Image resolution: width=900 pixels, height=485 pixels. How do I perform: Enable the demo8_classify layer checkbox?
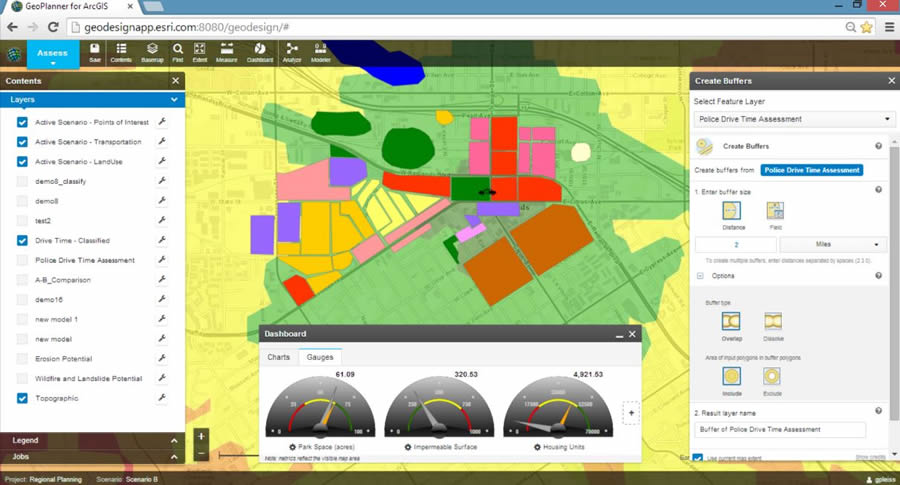click(x=22, y=181)
